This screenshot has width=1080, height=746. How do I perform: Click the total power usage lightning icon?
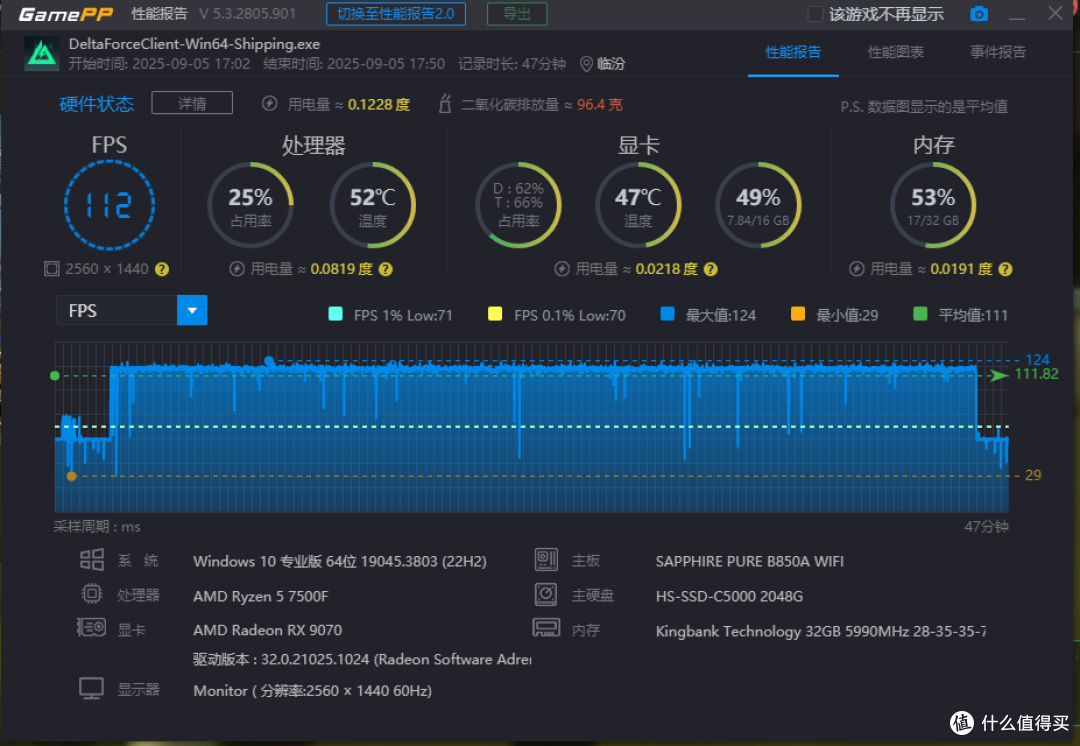269,104
